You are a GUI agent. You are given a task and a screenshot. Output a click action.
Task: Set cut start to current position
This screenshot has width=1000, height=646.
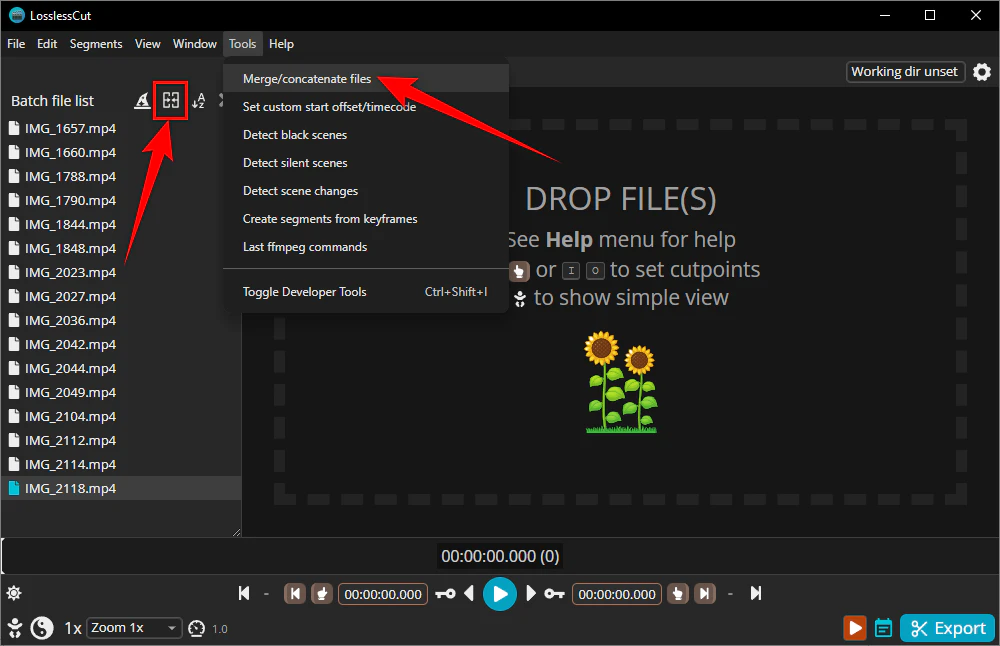pyautogui.click(x=322, y=594)
